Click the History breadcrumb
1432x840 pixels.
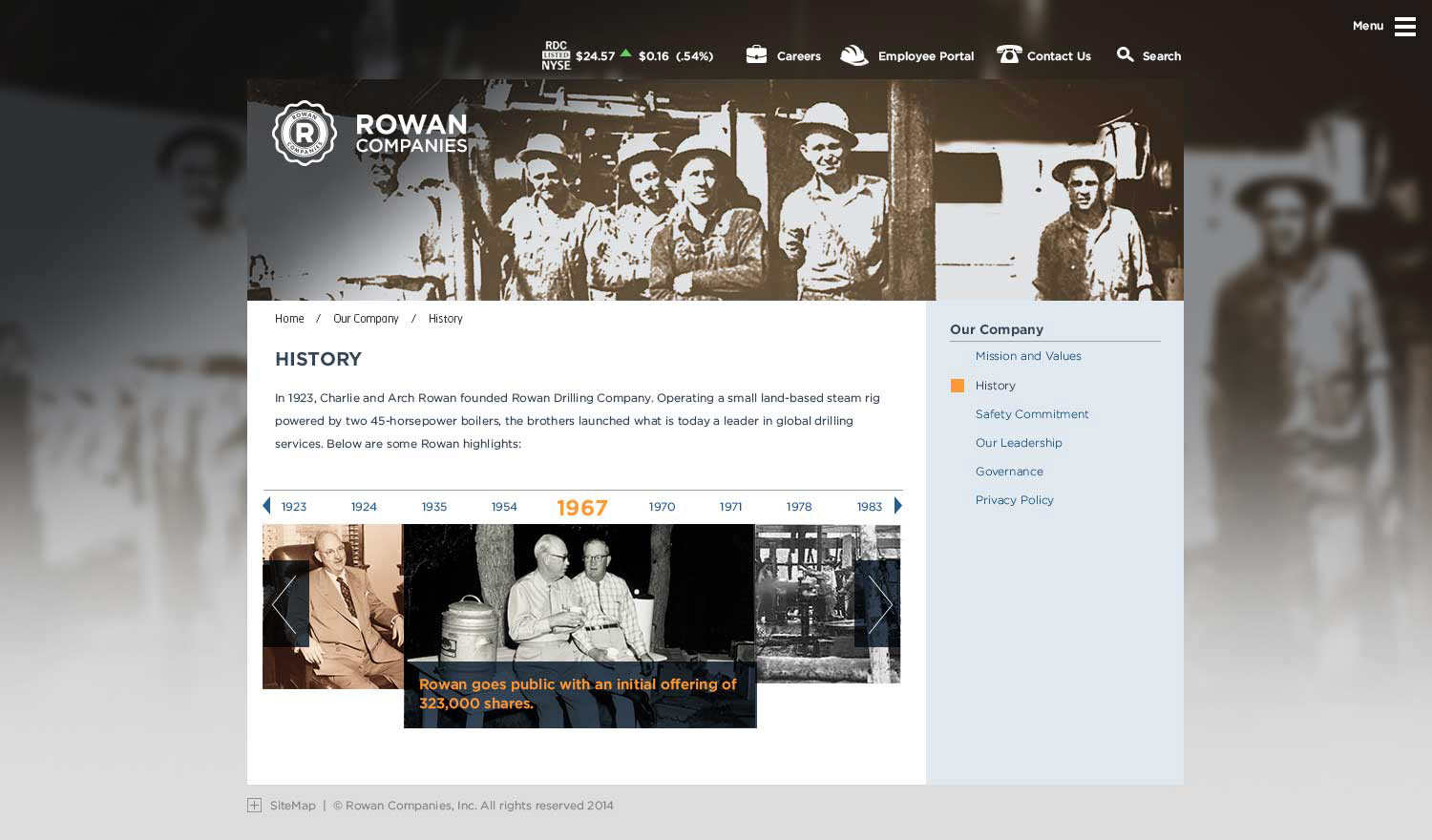pyautogui.click(x=445, y=319)
